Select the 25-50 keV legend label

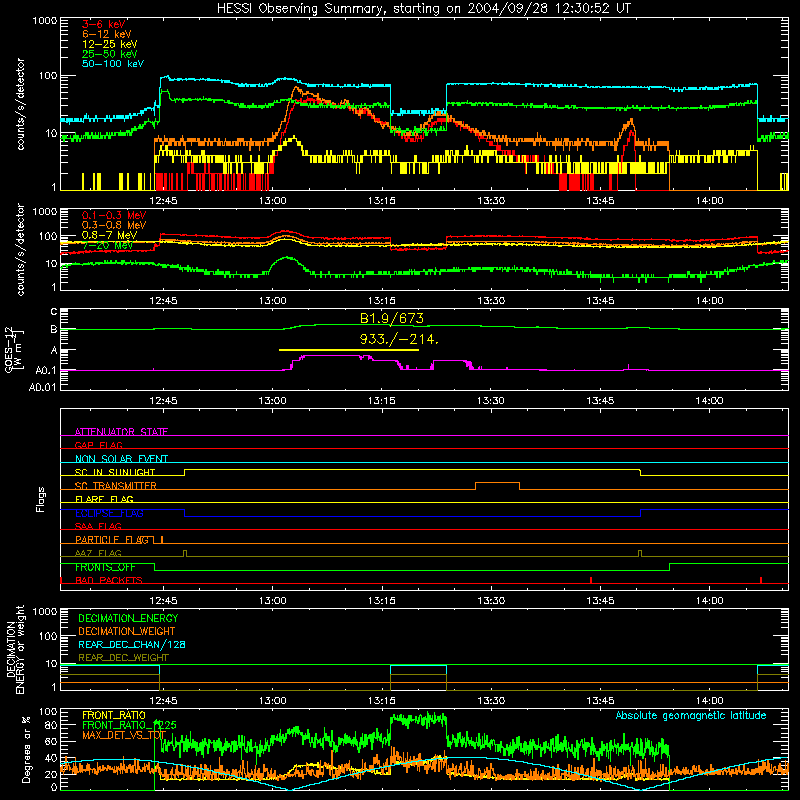point(110,54)
